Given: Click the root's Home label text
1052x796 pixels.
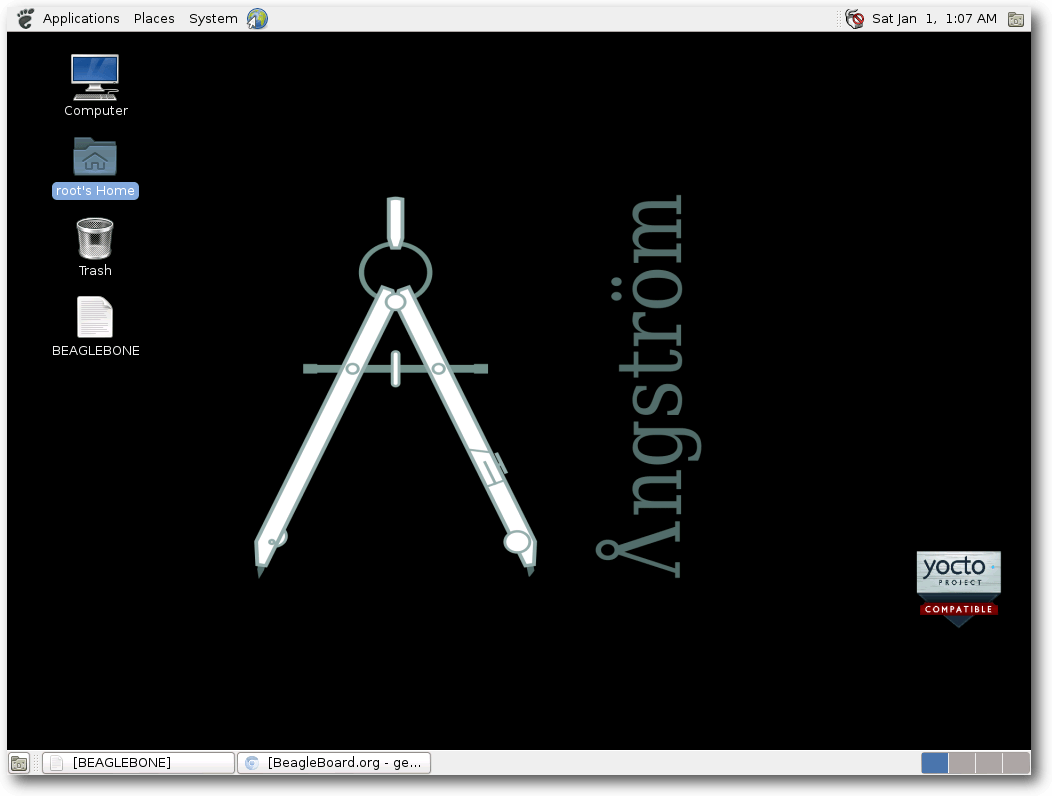Looking at the screenshot, I should coord(95,191).
